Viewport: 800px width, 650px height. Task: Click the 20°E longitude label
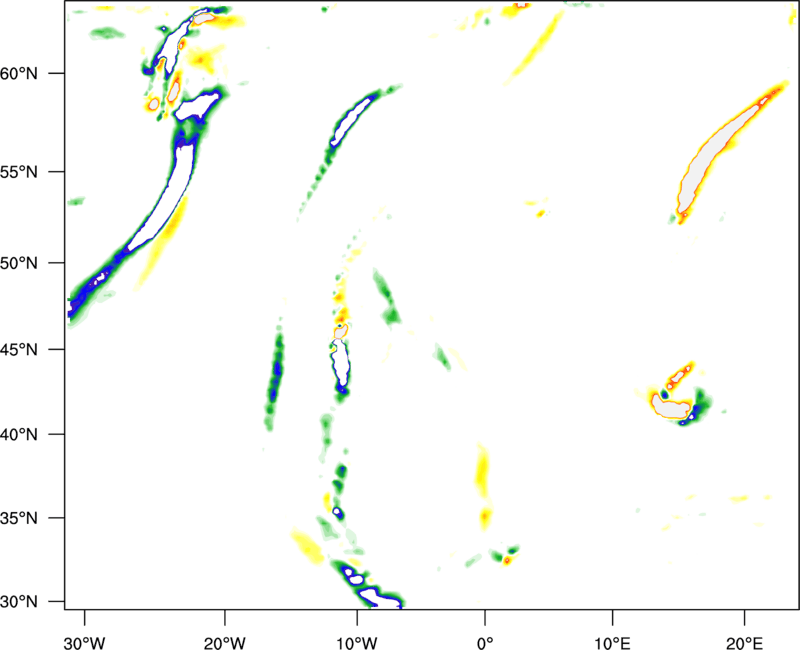pyautogui.click(x=744, y=643)
